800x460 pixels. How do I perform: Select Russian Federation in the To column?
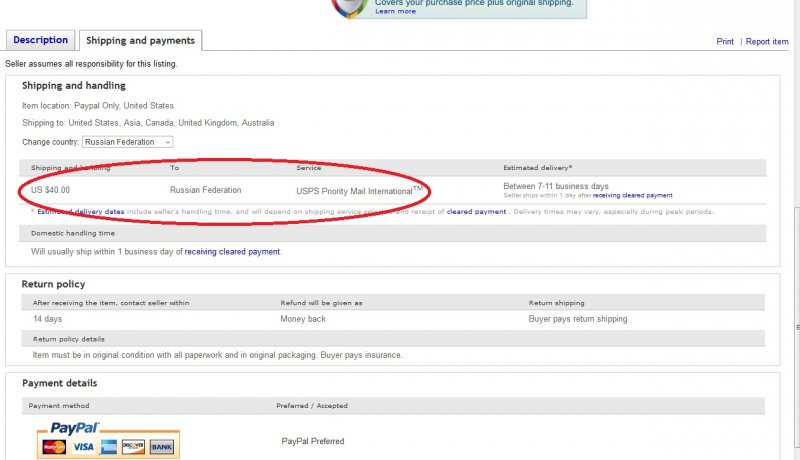(x=206, y=190)
